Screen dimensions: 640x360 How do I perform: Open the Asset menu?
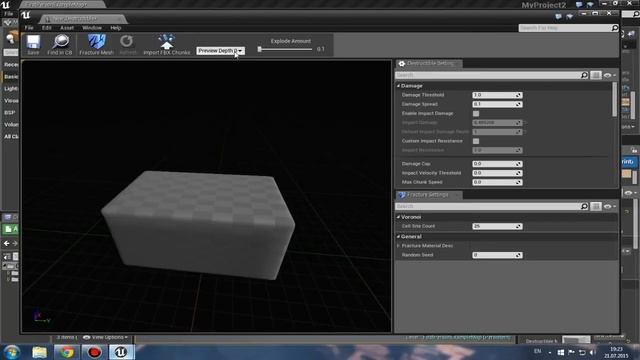[67, 28]
